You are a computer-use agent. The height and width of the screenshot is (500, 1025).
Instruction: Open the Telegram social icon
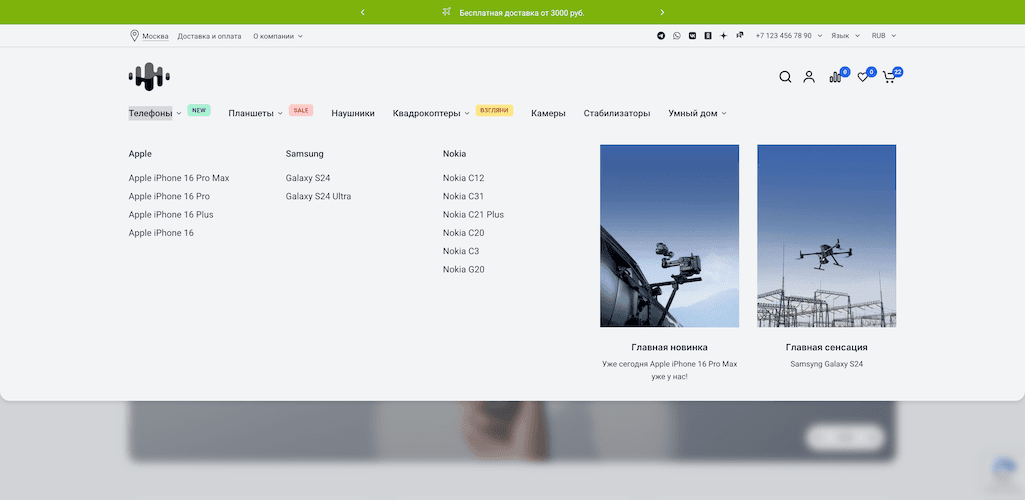(661, 36)
